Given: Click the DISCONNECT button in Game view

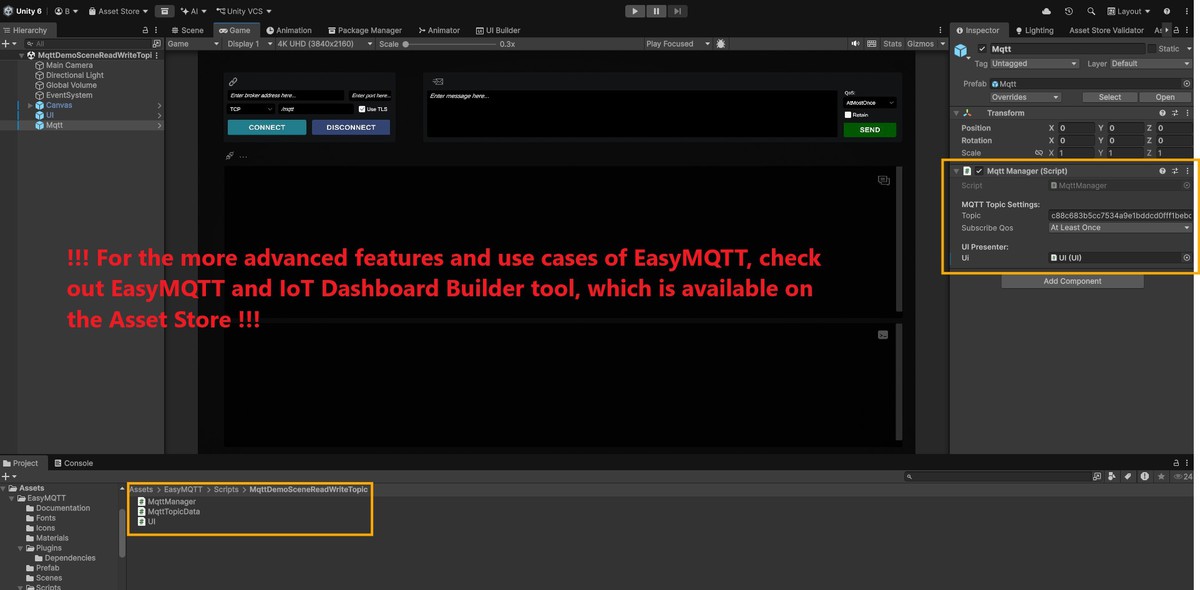Looking at the screenshot, I should 351,127.
